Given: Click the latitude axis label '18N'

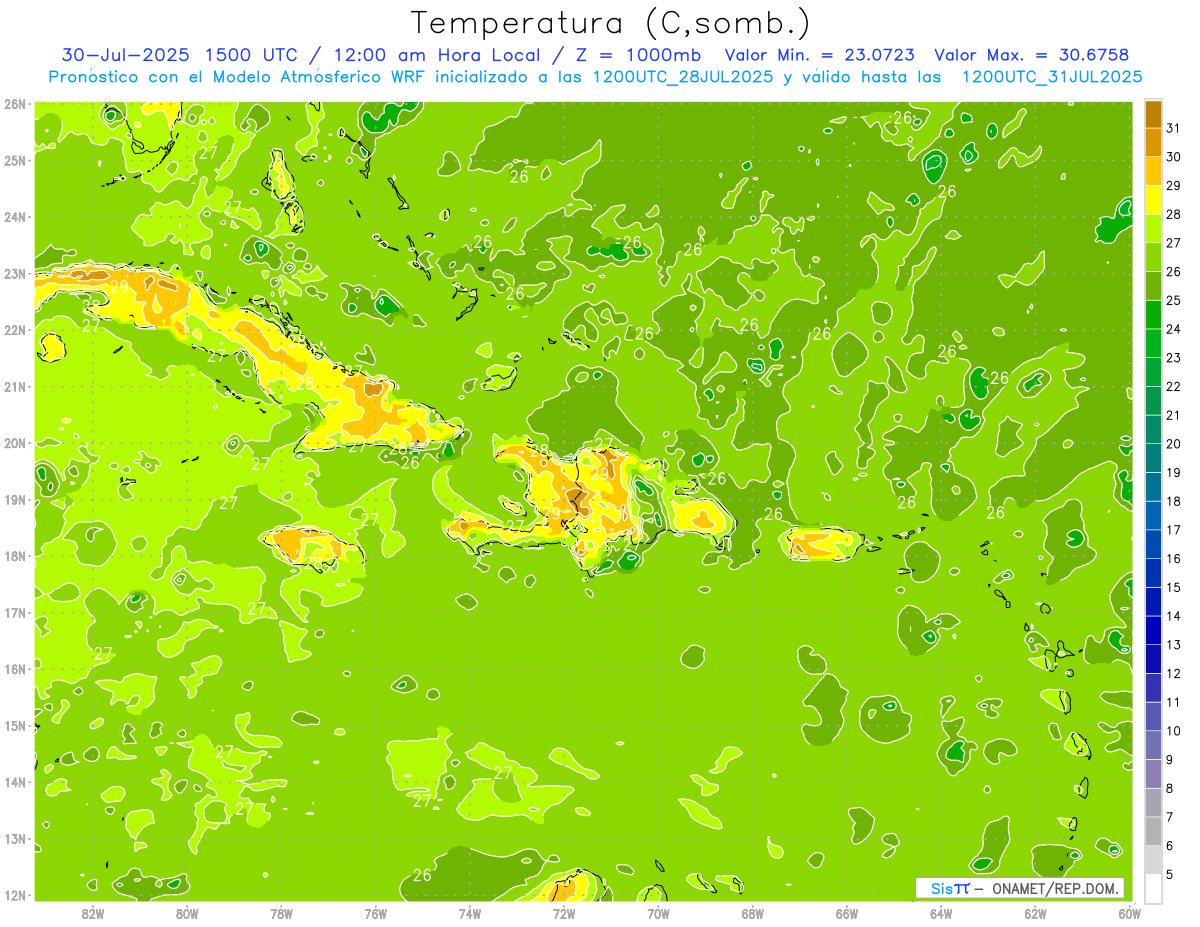Looking at the screenshot, I should tap(14, 556).
